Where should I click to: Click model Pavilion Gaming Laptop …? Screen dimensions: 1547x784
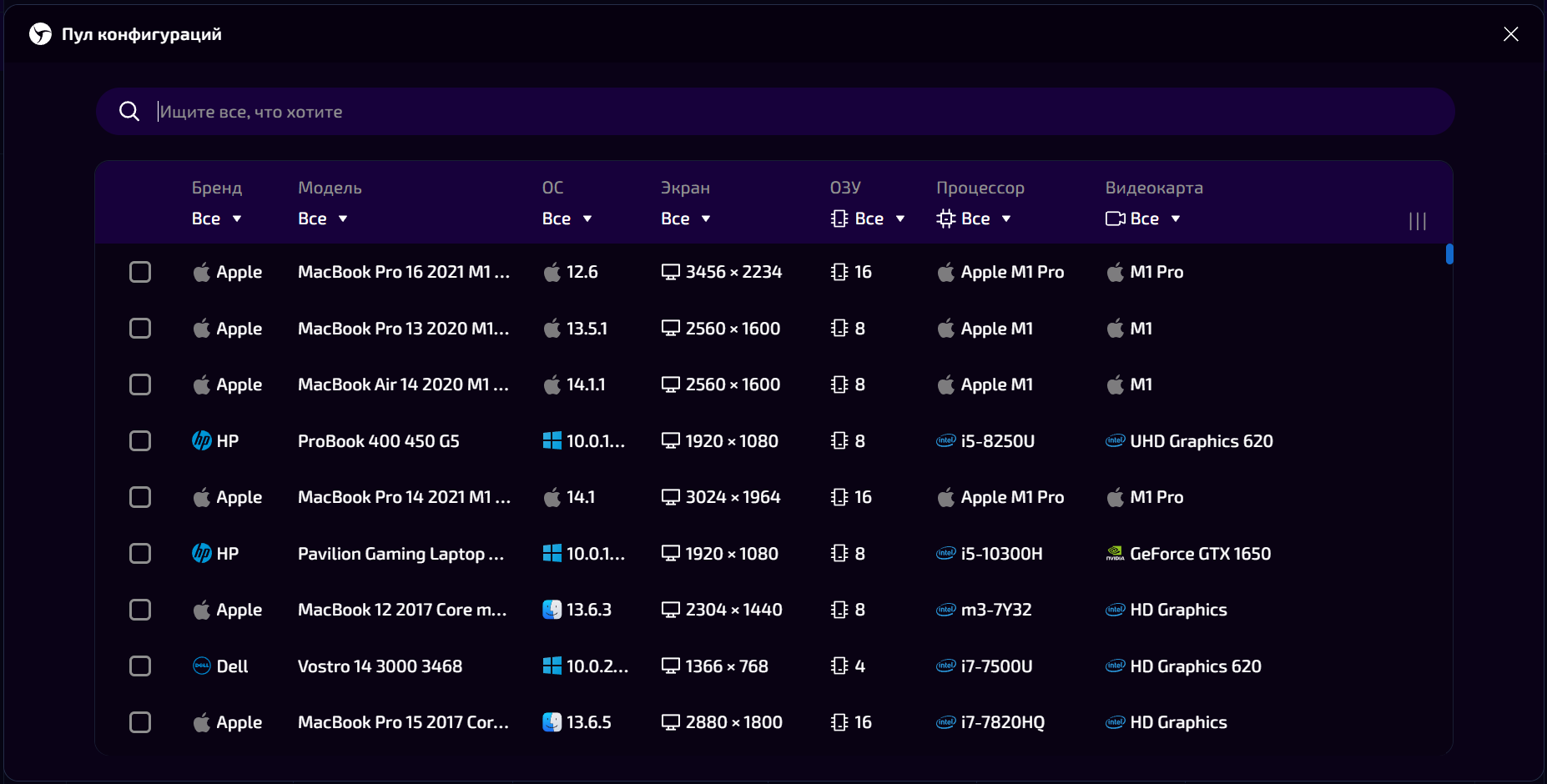tap(401, 554)
